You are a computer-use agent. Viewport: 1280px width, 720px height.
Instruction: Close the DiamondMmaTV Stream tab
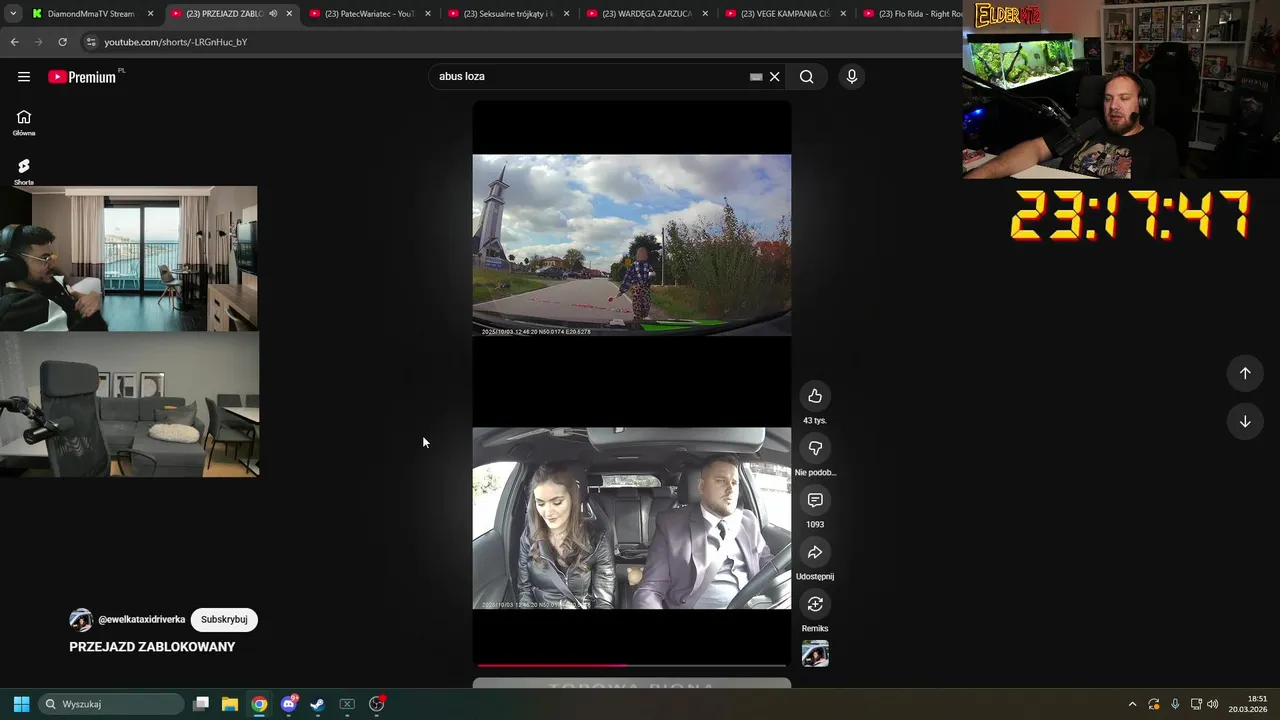point(151,14)
